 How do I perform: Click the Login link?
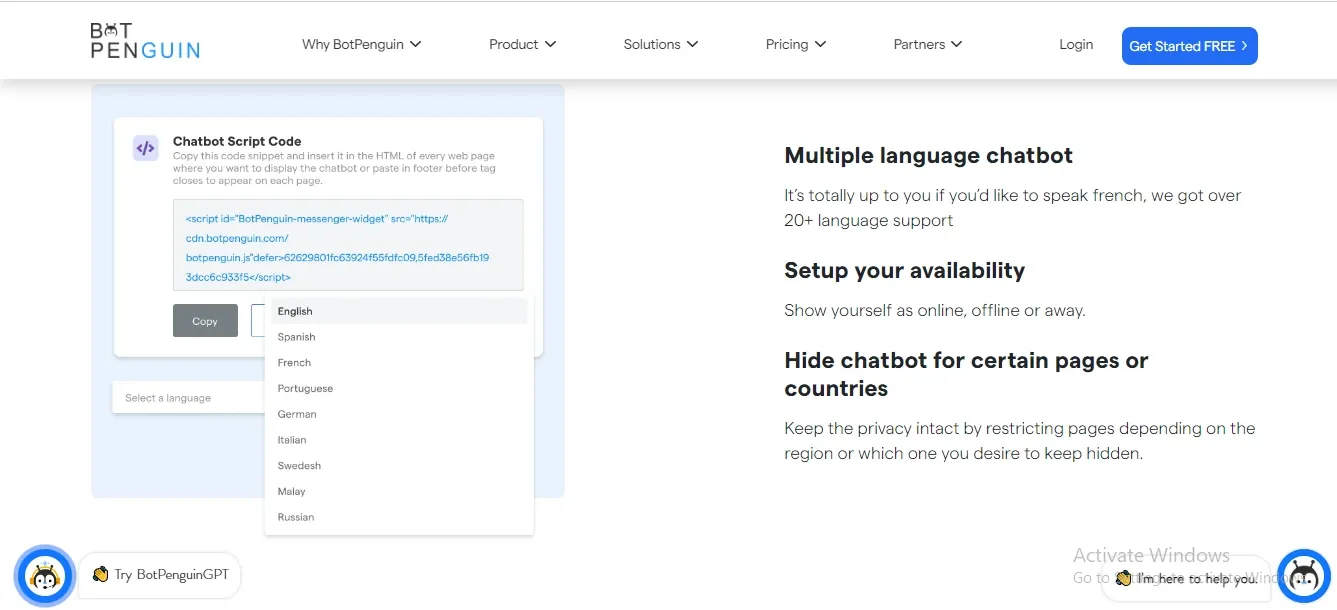point(1076,44)
